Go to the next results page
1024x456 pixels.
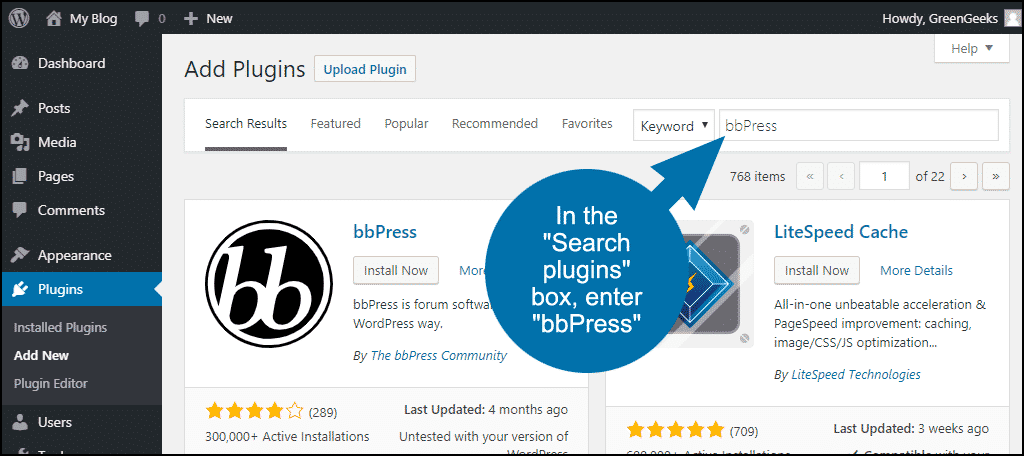coord(964,176)
